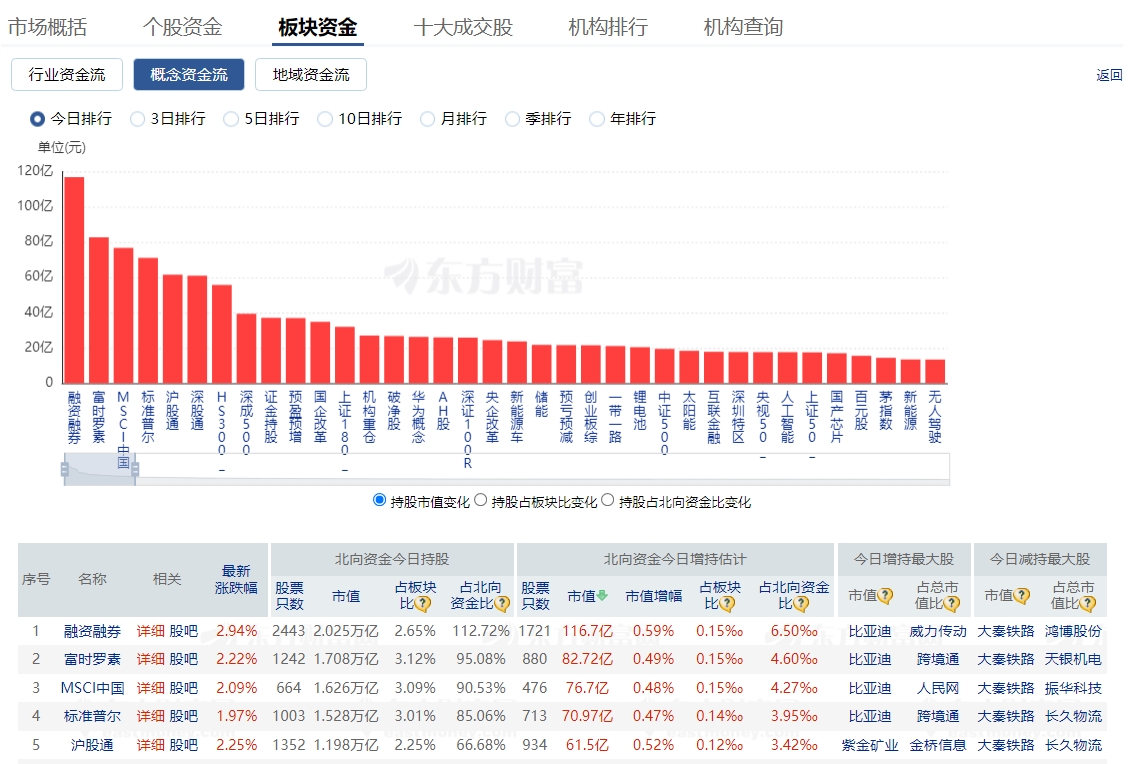Grab the right handle of chart zoom slider

[x=135, y=469]
